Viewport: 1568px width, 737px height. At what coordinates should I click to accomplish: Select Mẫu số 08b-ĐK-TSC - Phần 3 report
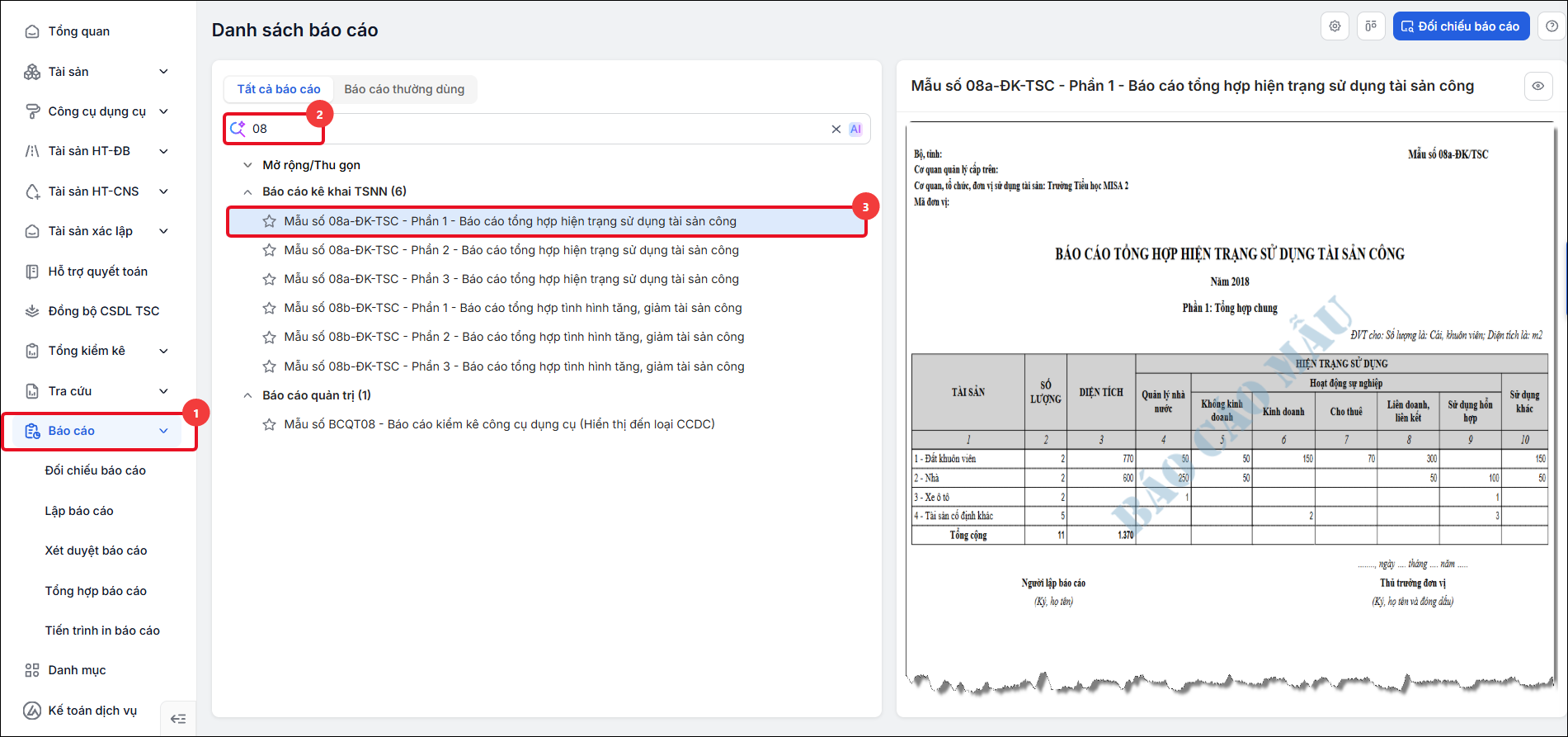tap(514, 366)
